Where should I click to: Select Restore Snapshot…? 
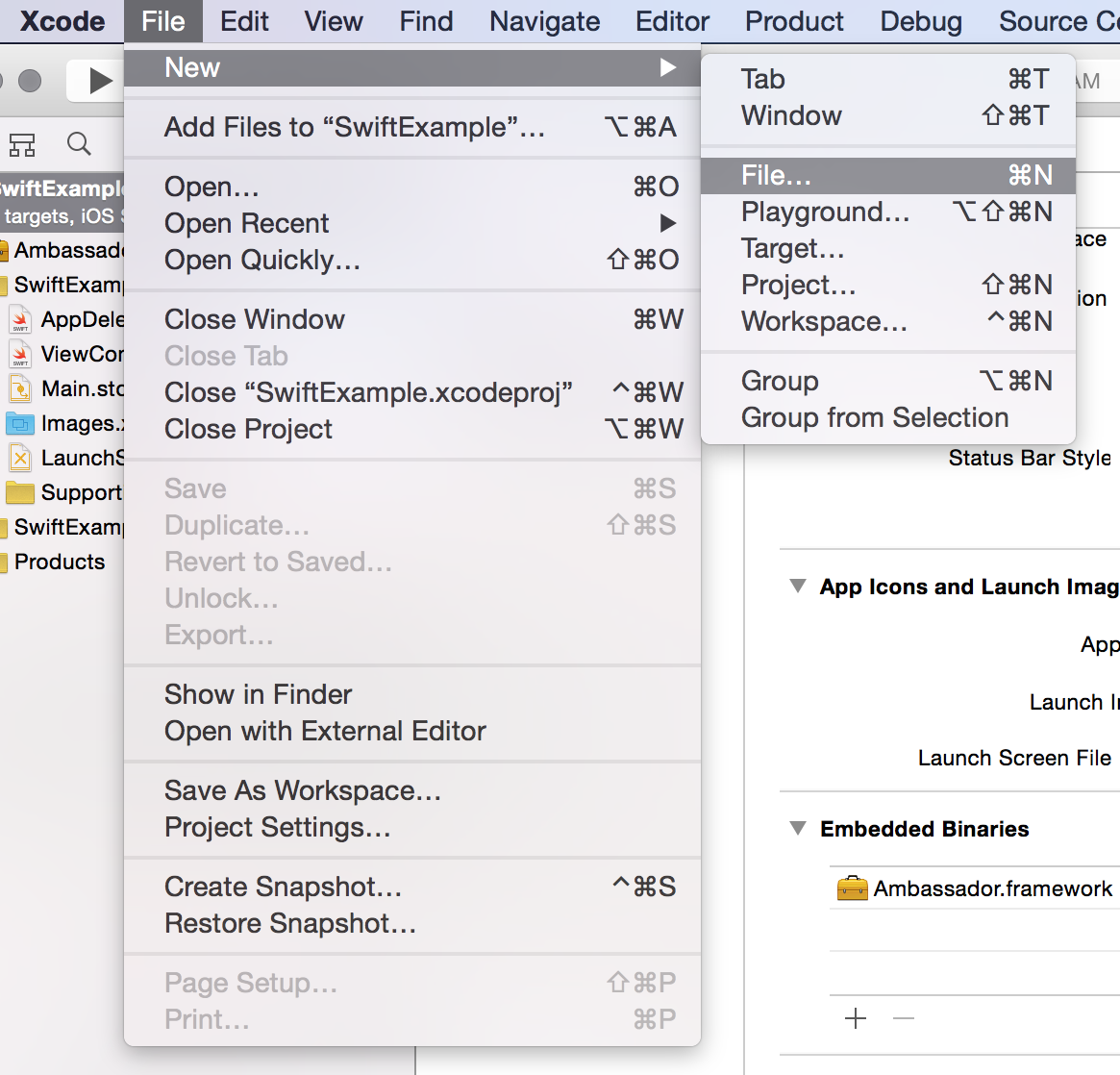[x=412, y=924]
